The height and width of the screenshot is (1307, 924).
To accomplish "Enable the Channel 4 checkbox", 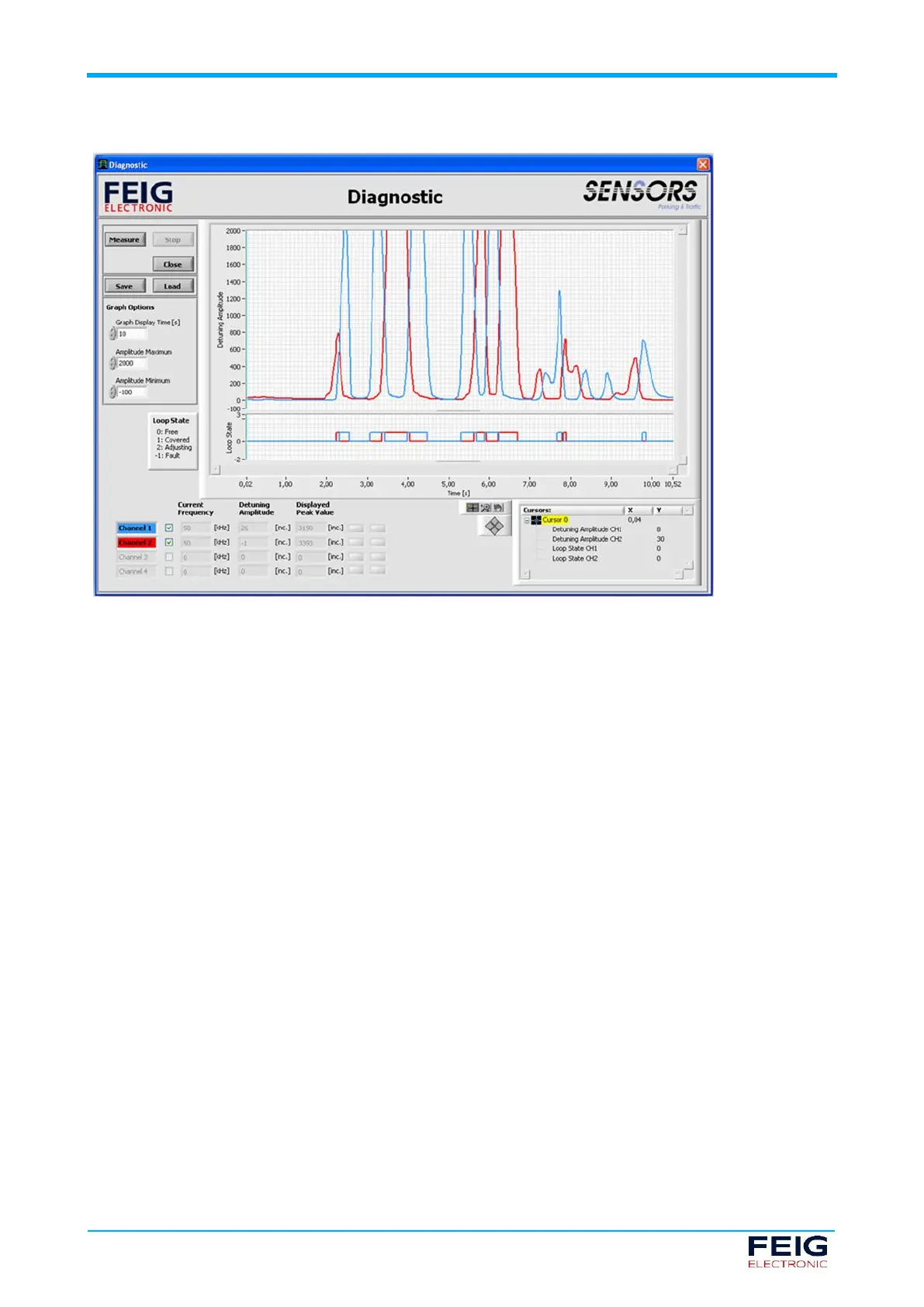I will coord(169,571).
